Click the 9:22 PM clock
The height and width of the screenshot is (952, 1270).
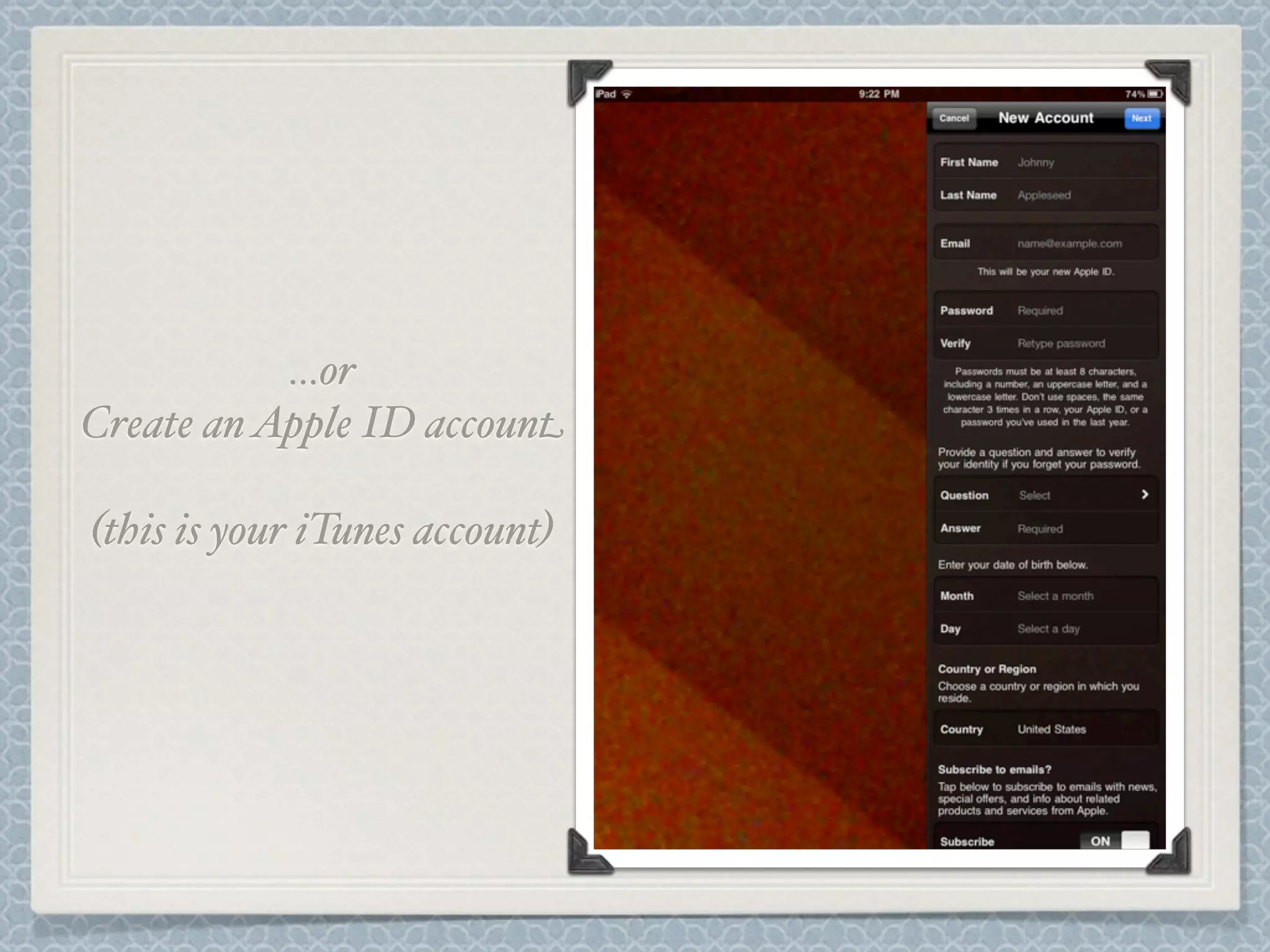[879, 94]
